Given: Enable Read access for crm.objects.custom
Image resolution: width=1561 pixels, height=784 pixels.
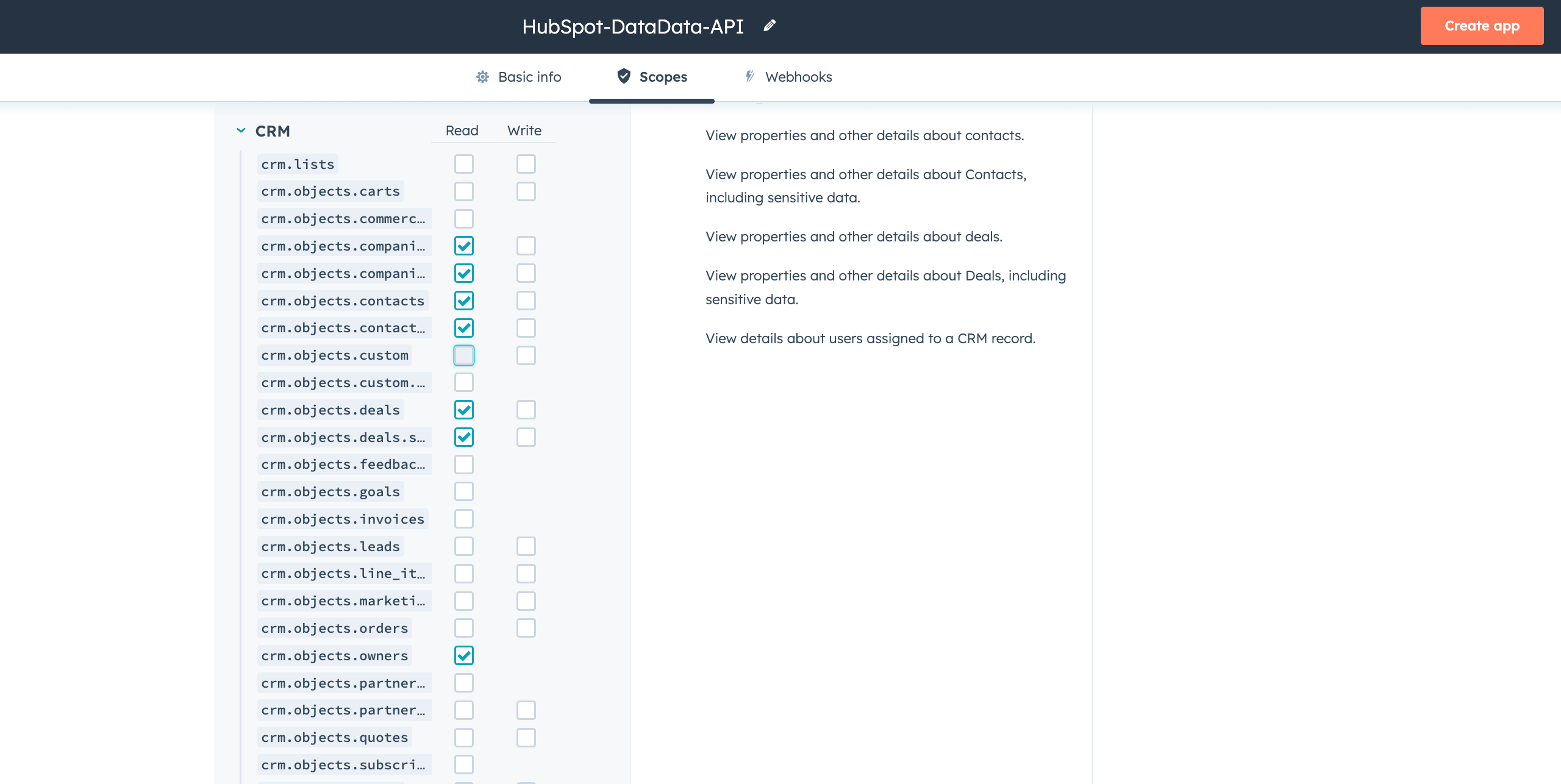Looking at the screenshot, I should 464,355.
